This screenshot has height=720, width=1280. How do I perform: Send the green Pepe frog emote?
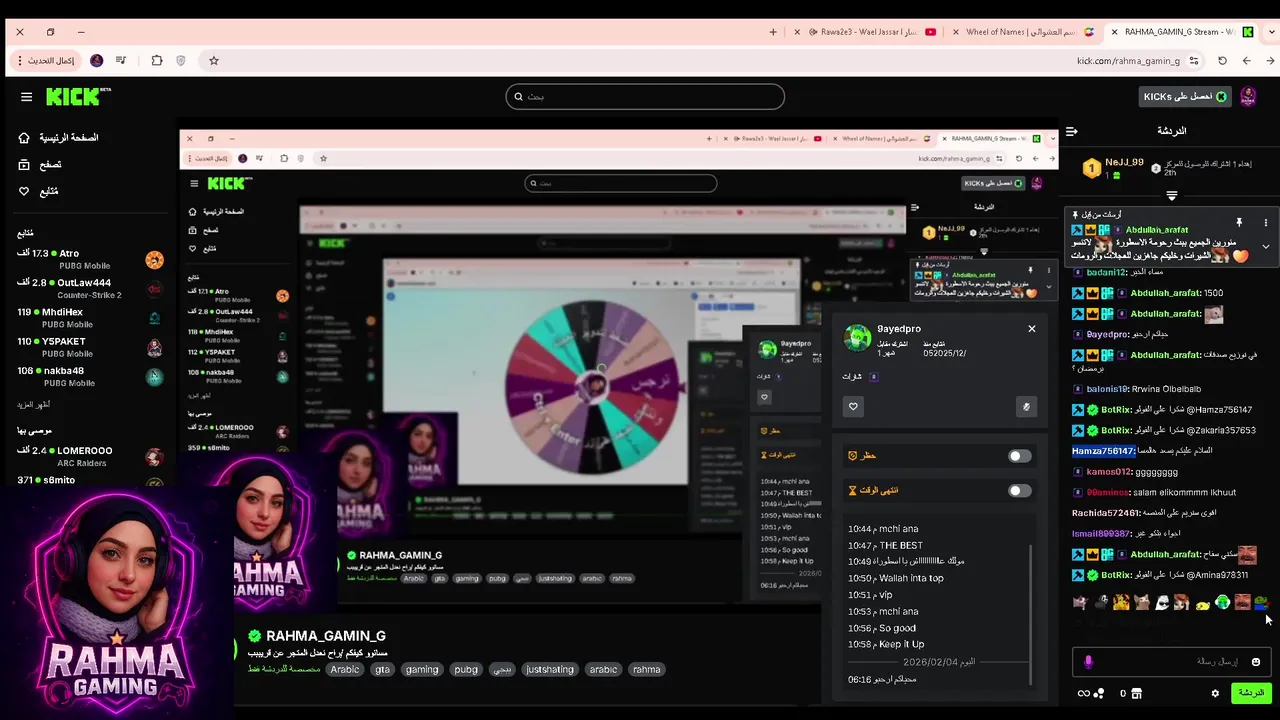point(1261,602)
